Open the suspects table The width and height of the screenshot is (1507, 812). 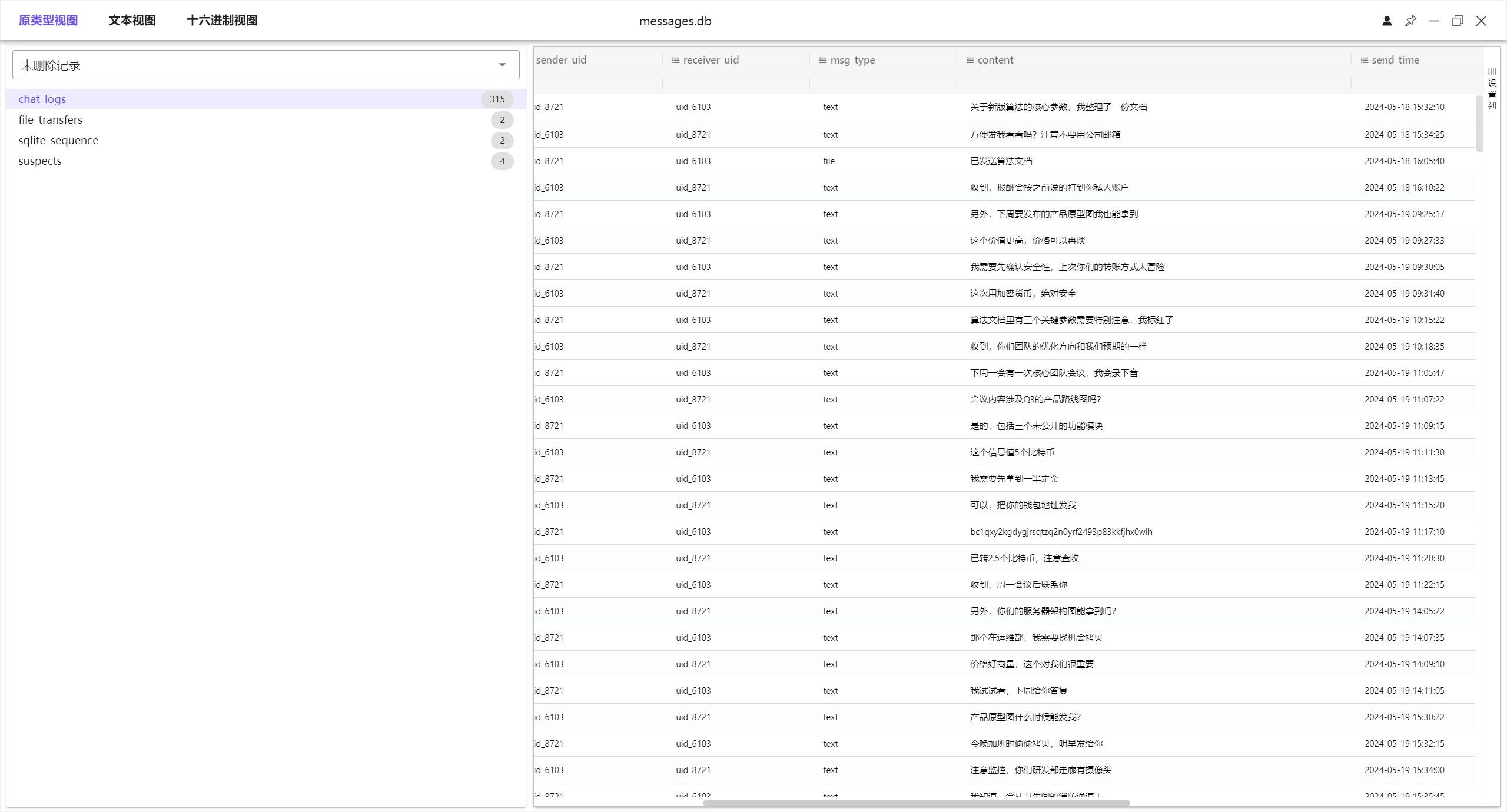pyautogui.click(x=40, y=161)
